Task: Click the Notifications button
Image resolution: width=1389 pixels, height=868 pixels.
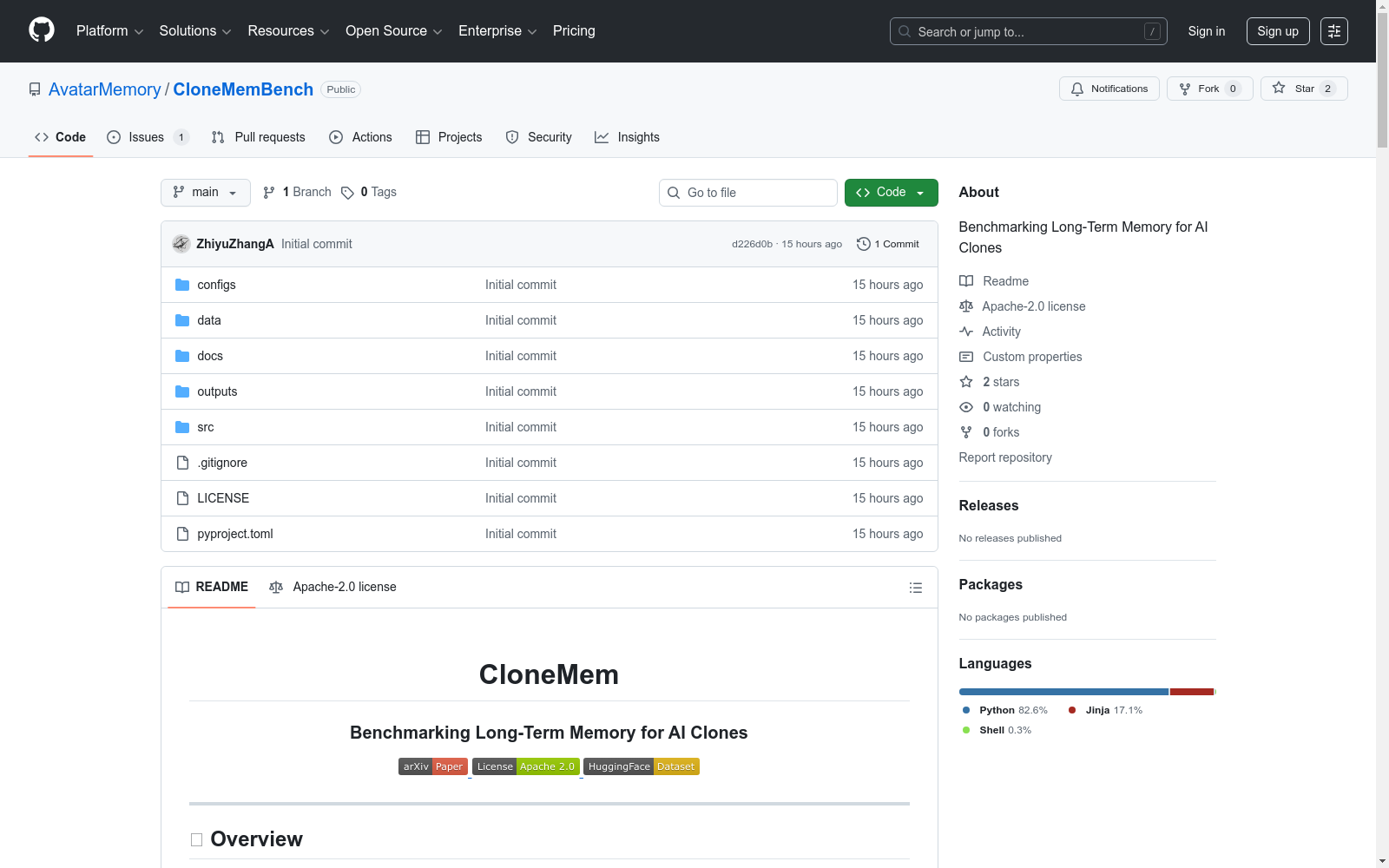Action: (1109, 89)
